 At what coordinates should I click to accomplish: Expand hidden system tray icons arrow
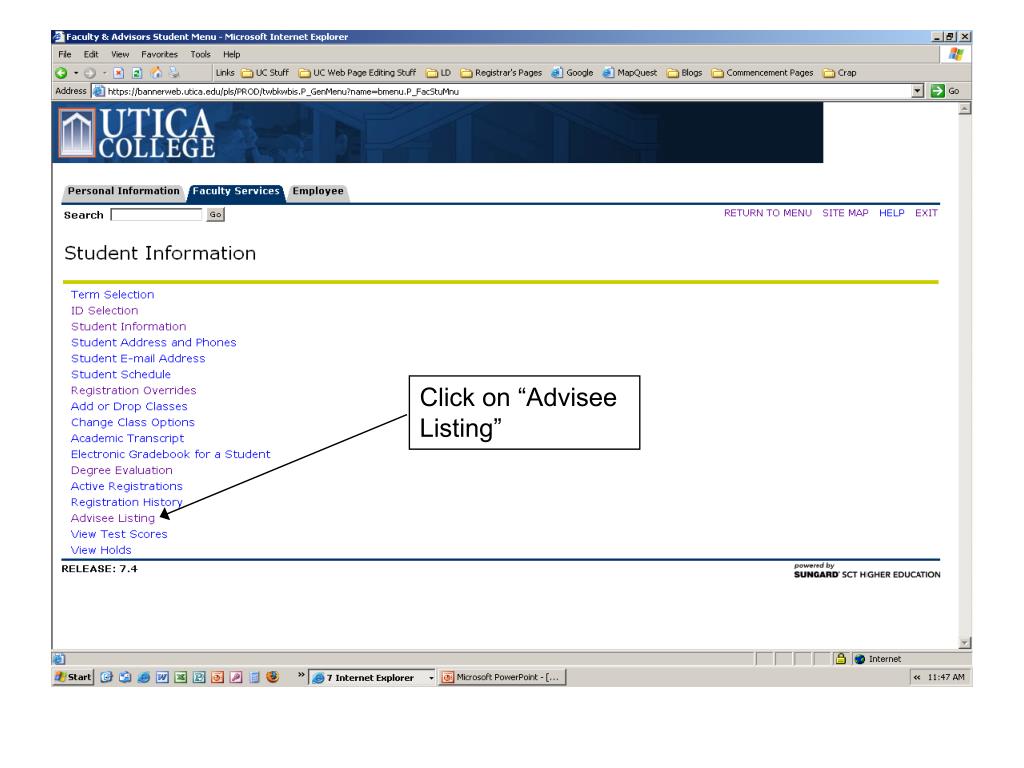tap(917, 677)
